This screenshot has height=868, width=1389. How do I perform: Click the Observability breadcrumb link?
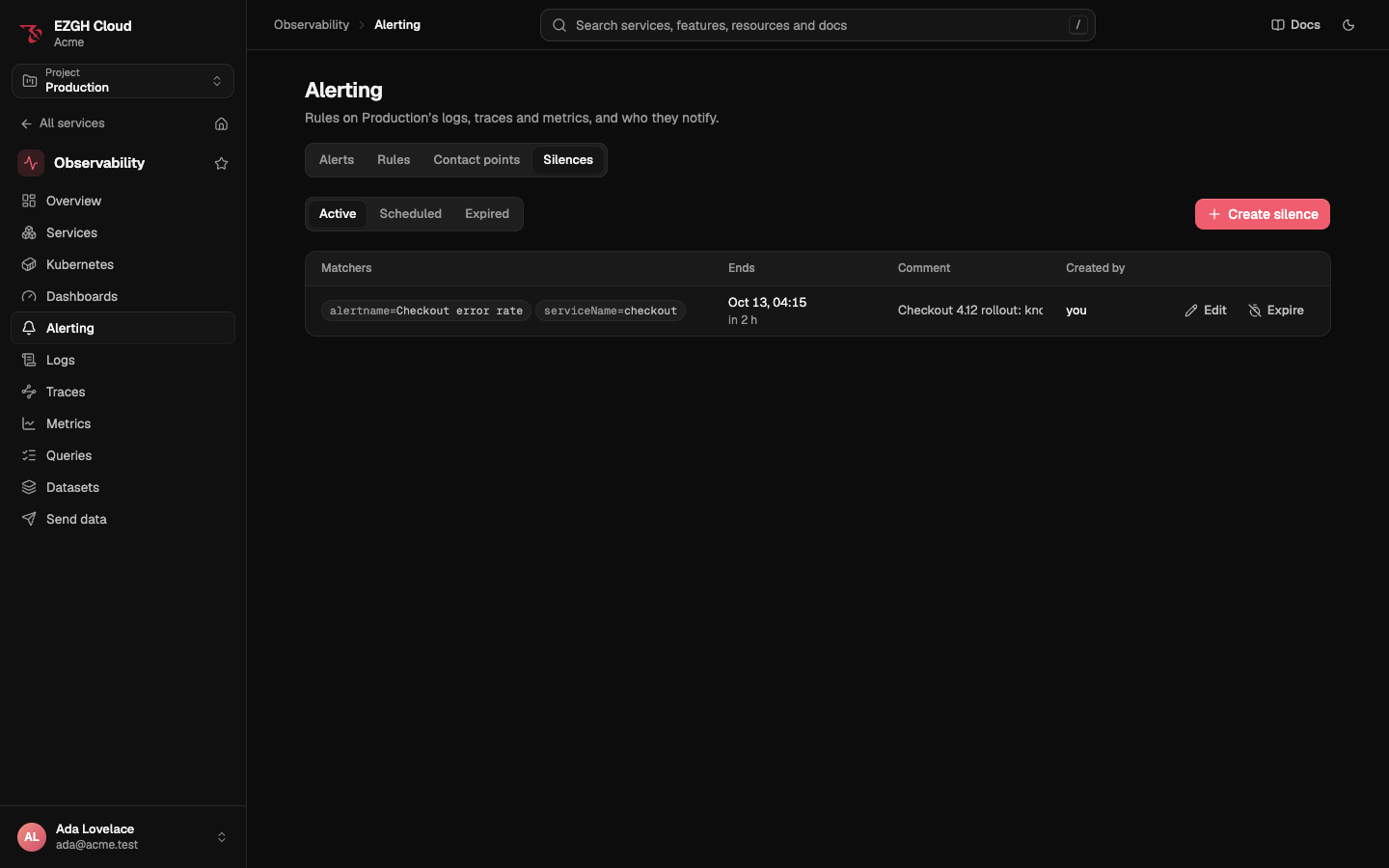coord(312,25)
